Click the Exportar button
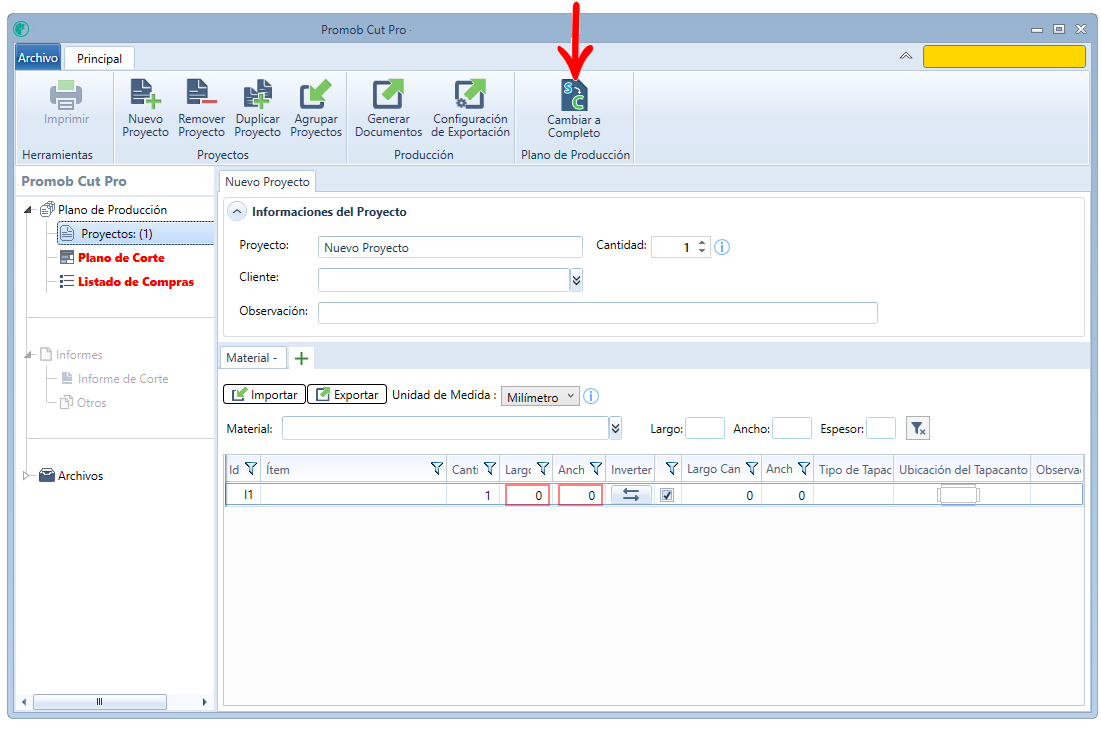 347,395
